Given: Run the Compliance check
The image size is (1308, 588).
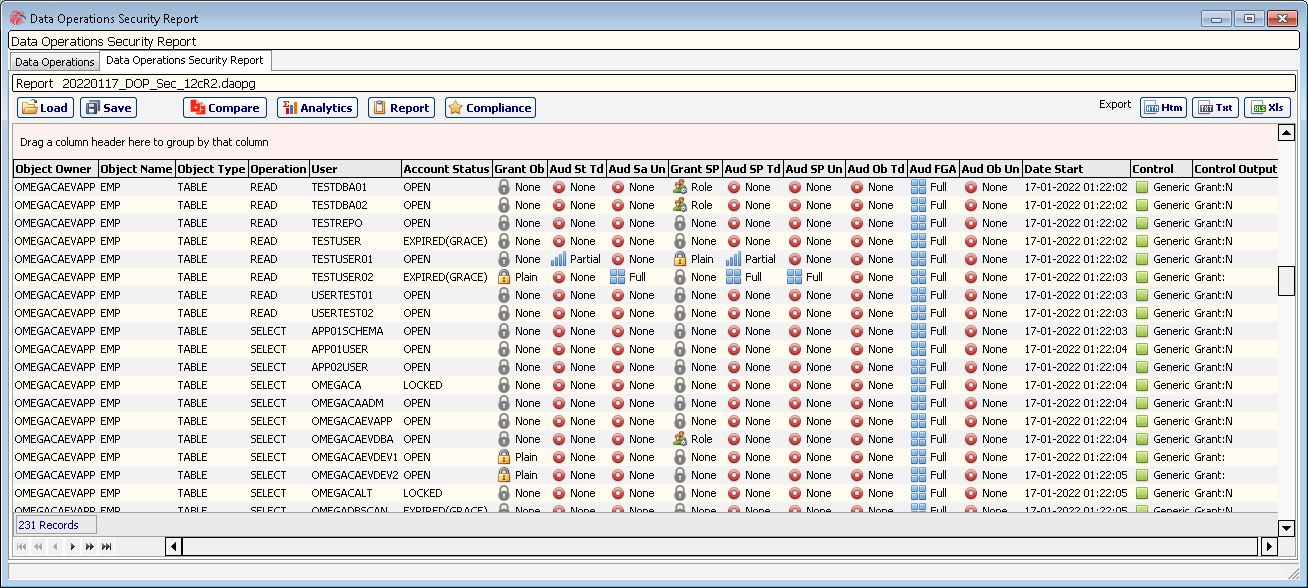Looking at the screenshot, I should (490, 108).
